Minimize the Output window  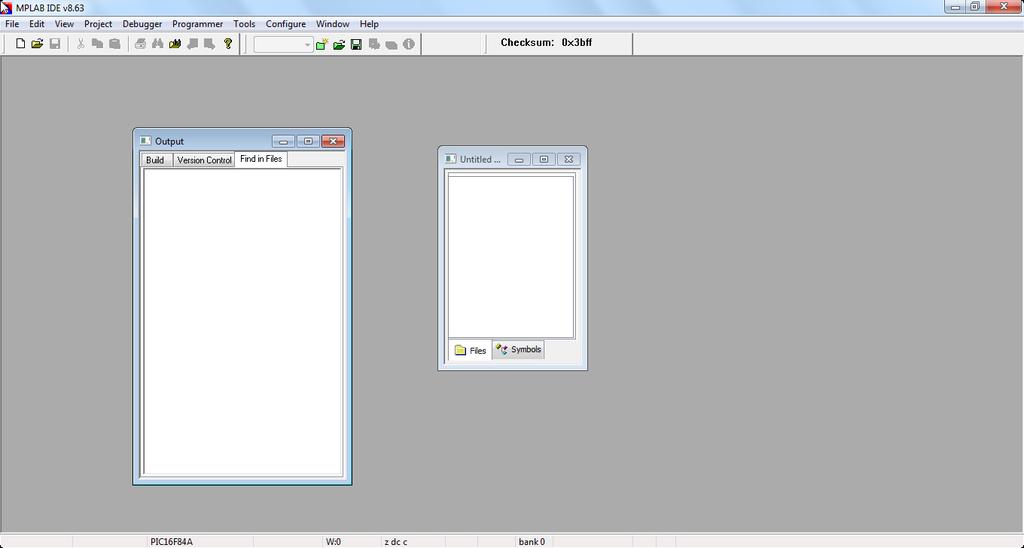283,141
